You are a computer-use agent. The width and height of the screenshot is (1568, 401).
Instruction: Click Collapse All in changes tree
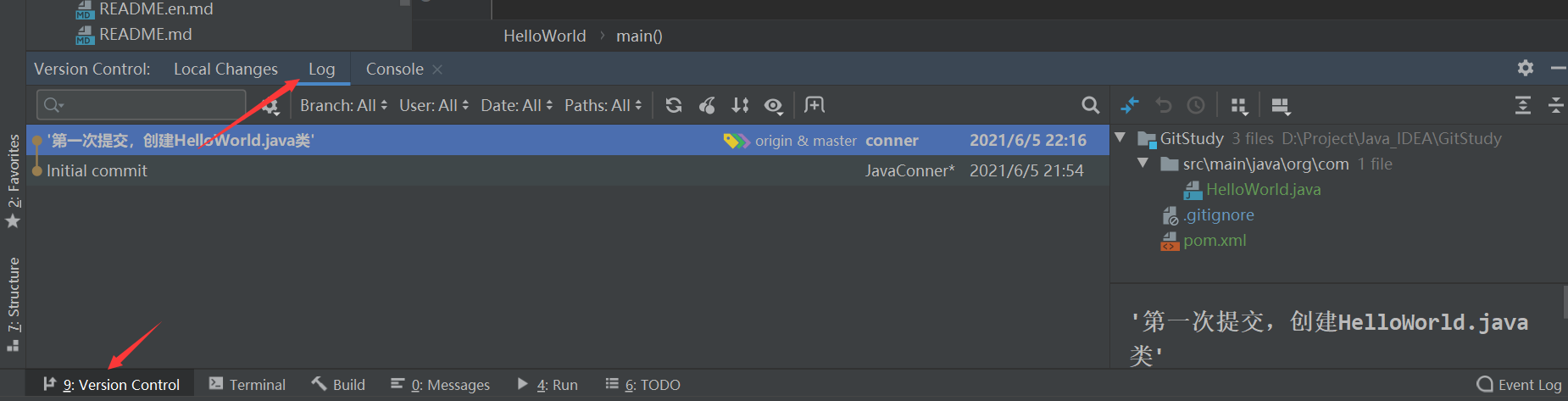click(x=1556, y=106)
